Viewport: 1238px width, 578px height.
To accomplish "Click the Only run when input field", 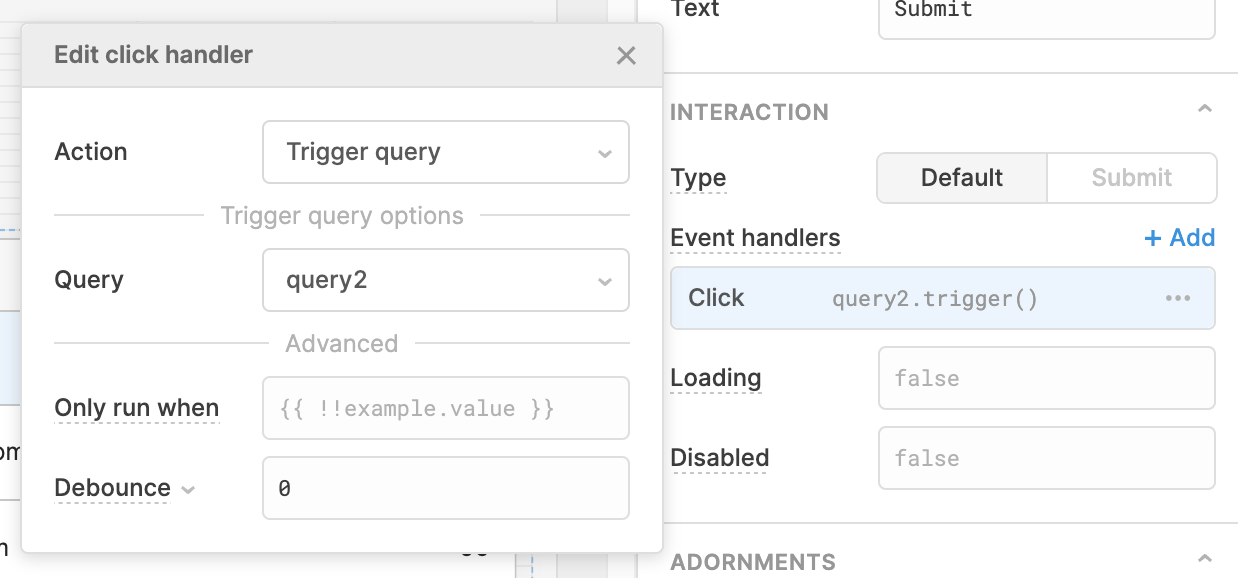I will [x=445, y=408].
